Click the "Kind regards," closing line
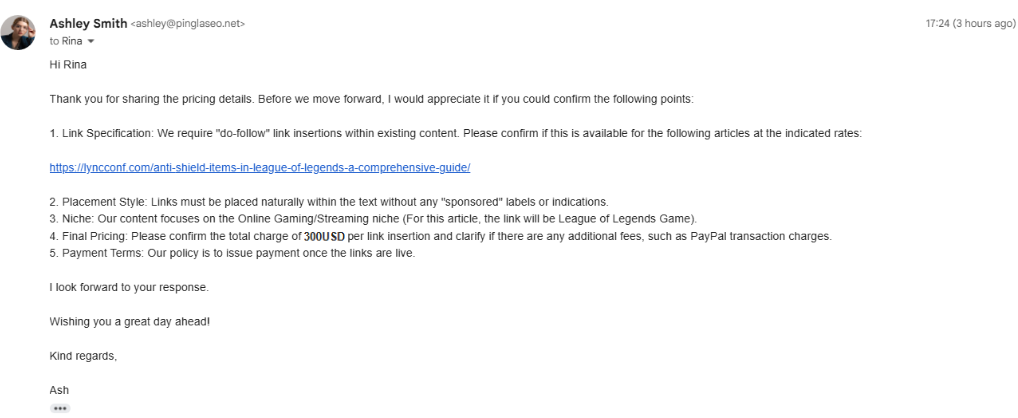 [x=83, y=356]
